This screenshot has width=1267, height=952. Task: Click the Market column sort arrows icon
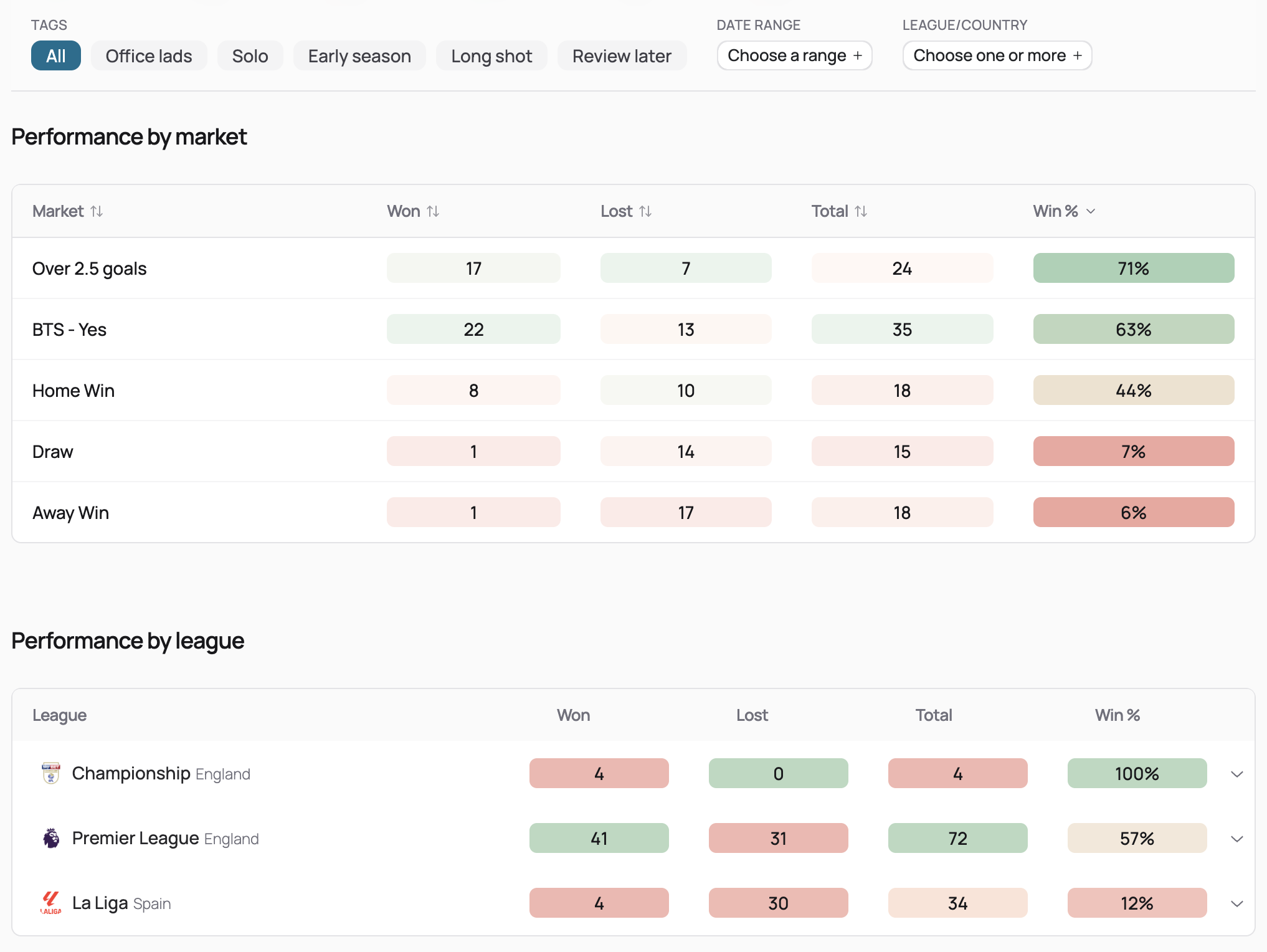[97, 212]
